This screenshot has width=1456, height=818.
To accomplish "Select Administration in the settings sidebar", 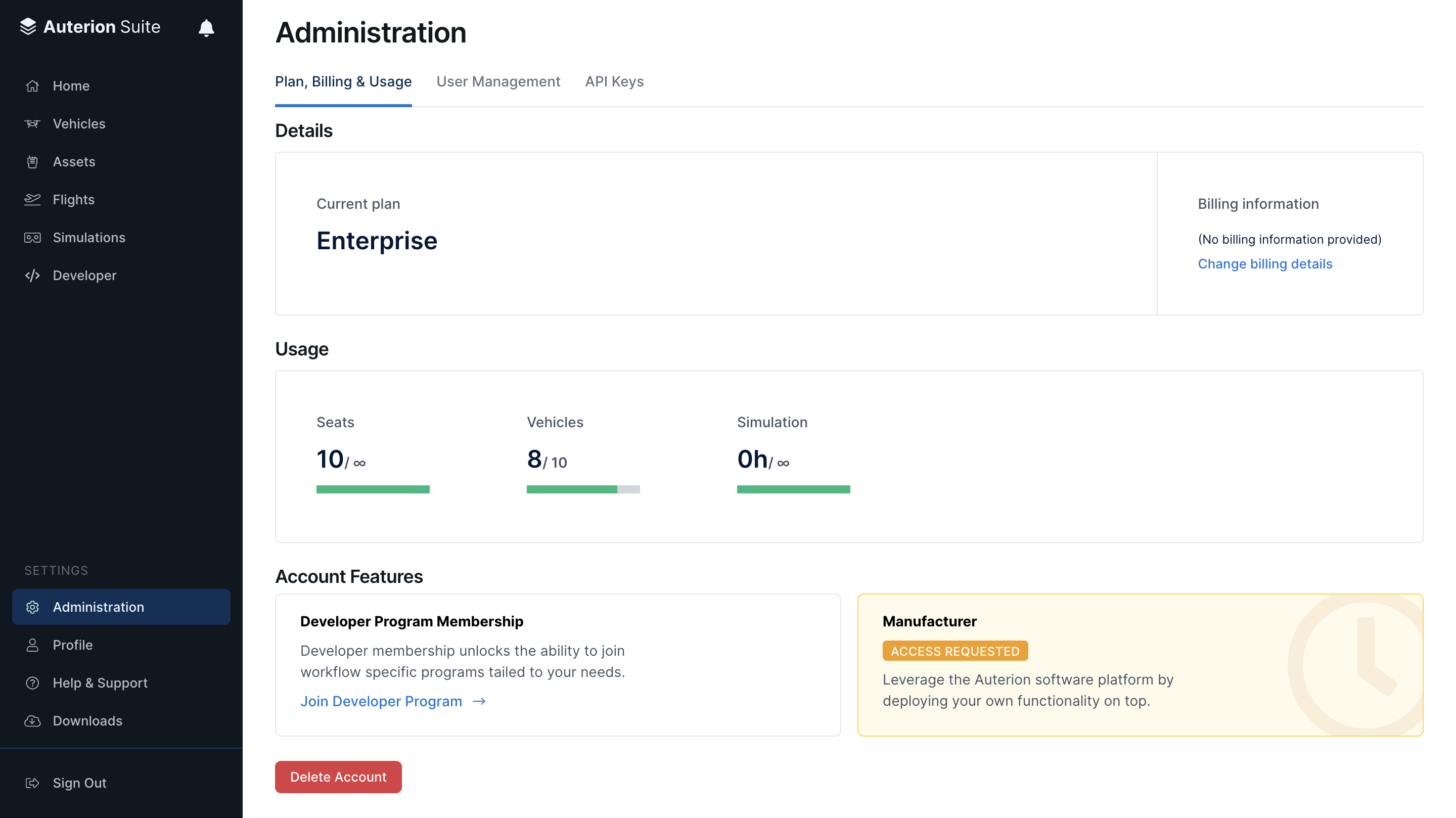I will tap(121, 607).
